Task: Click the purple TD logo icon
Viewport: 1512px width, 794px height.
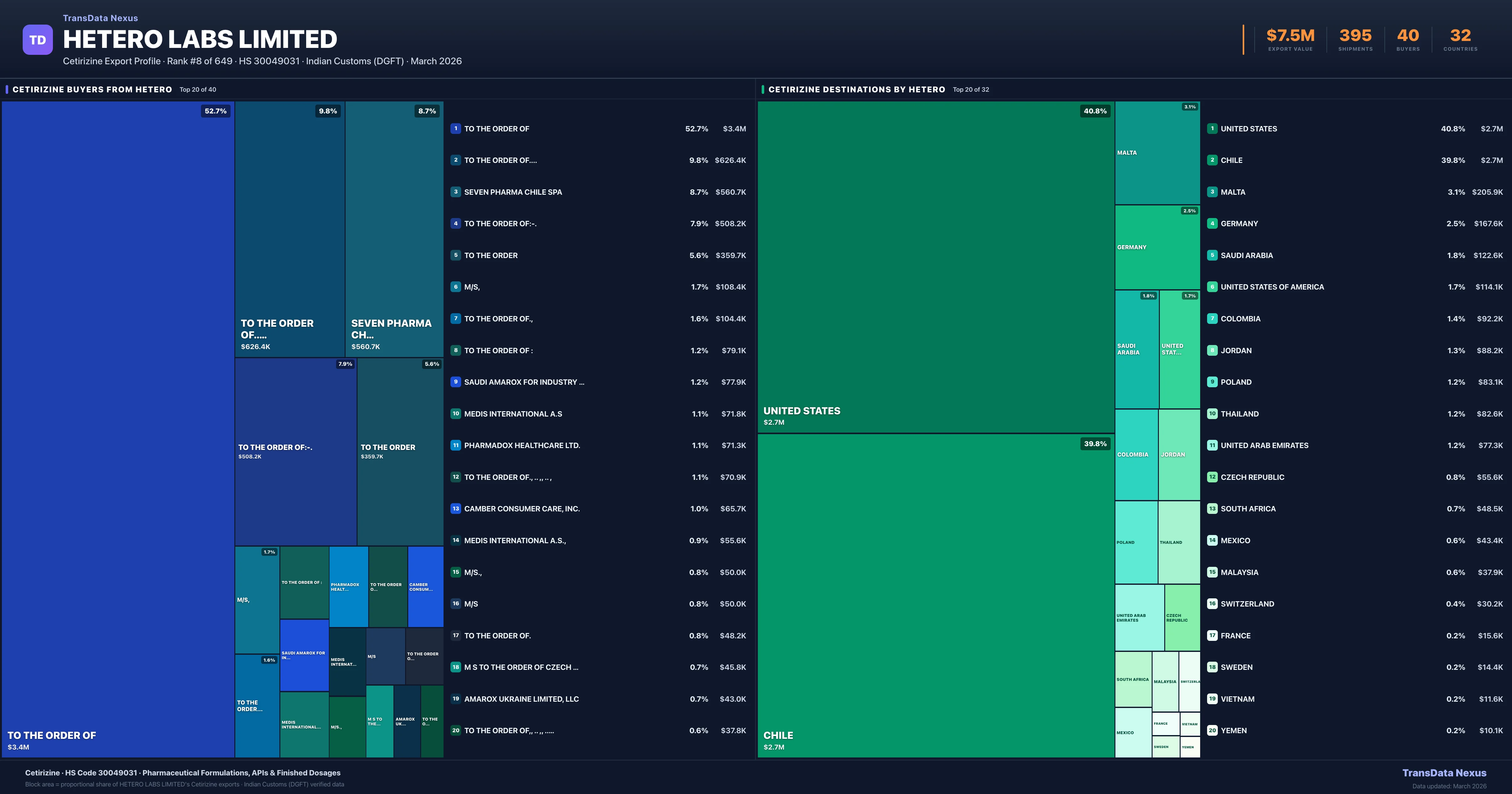Action: coord(37,40)
